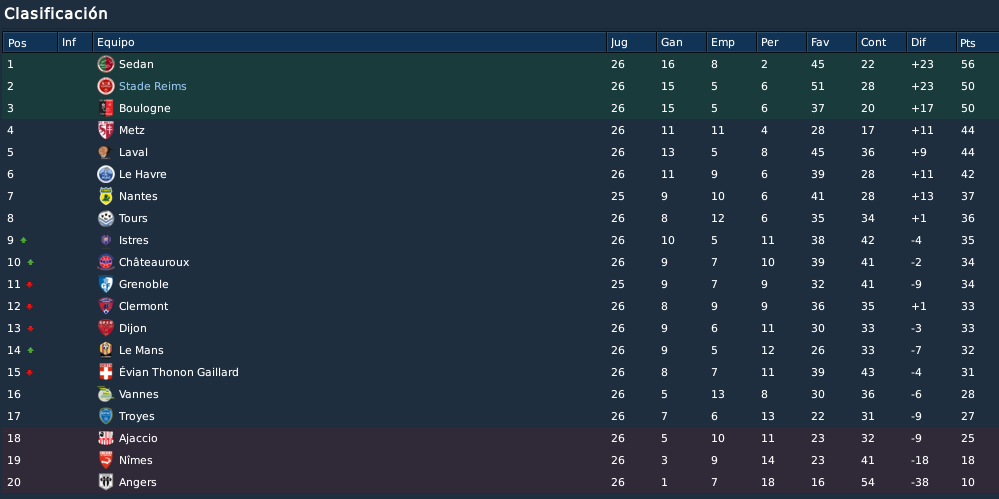Click the Gan column header
The image size is (999, 499).
coord(681,43)
